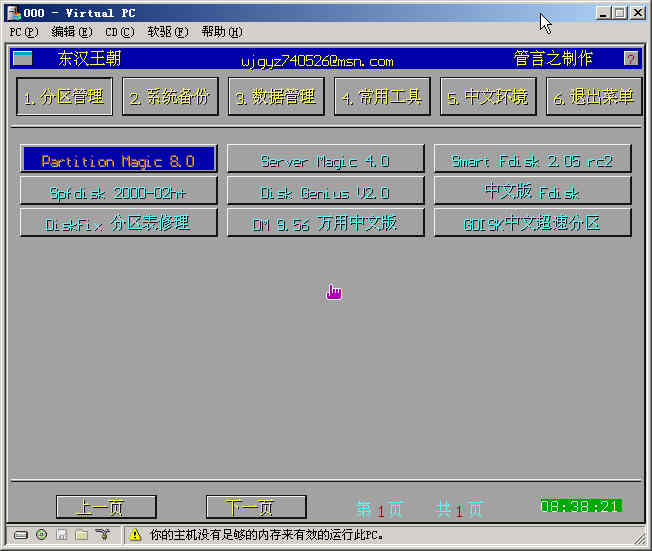Click the 东汉王朝 title text
The width and height of the screenshot is (652, 551).
pos(89,58)
